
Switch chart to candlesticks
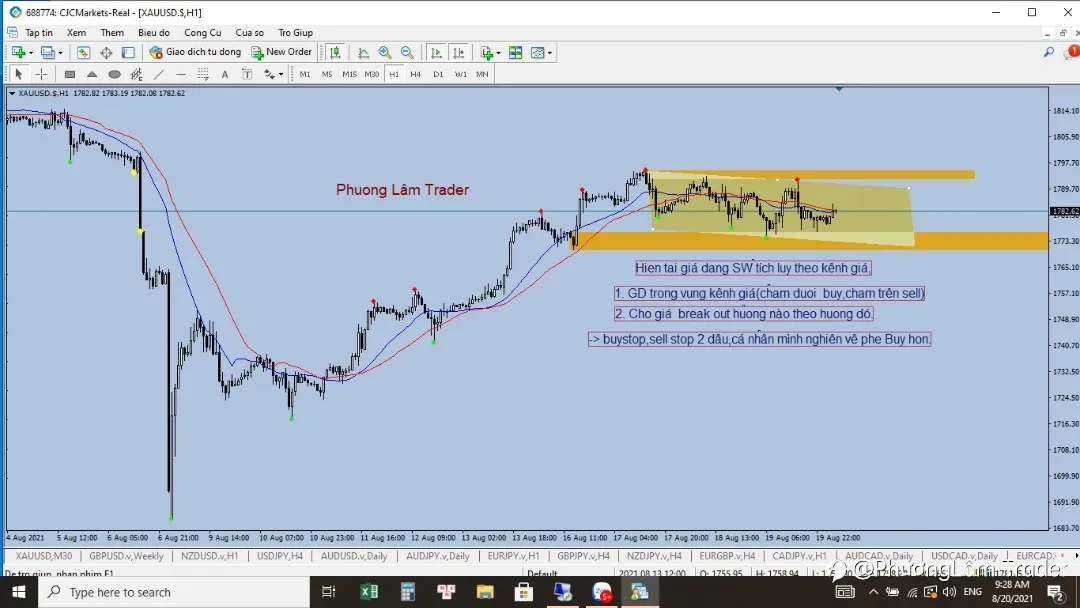coord(335,52)
